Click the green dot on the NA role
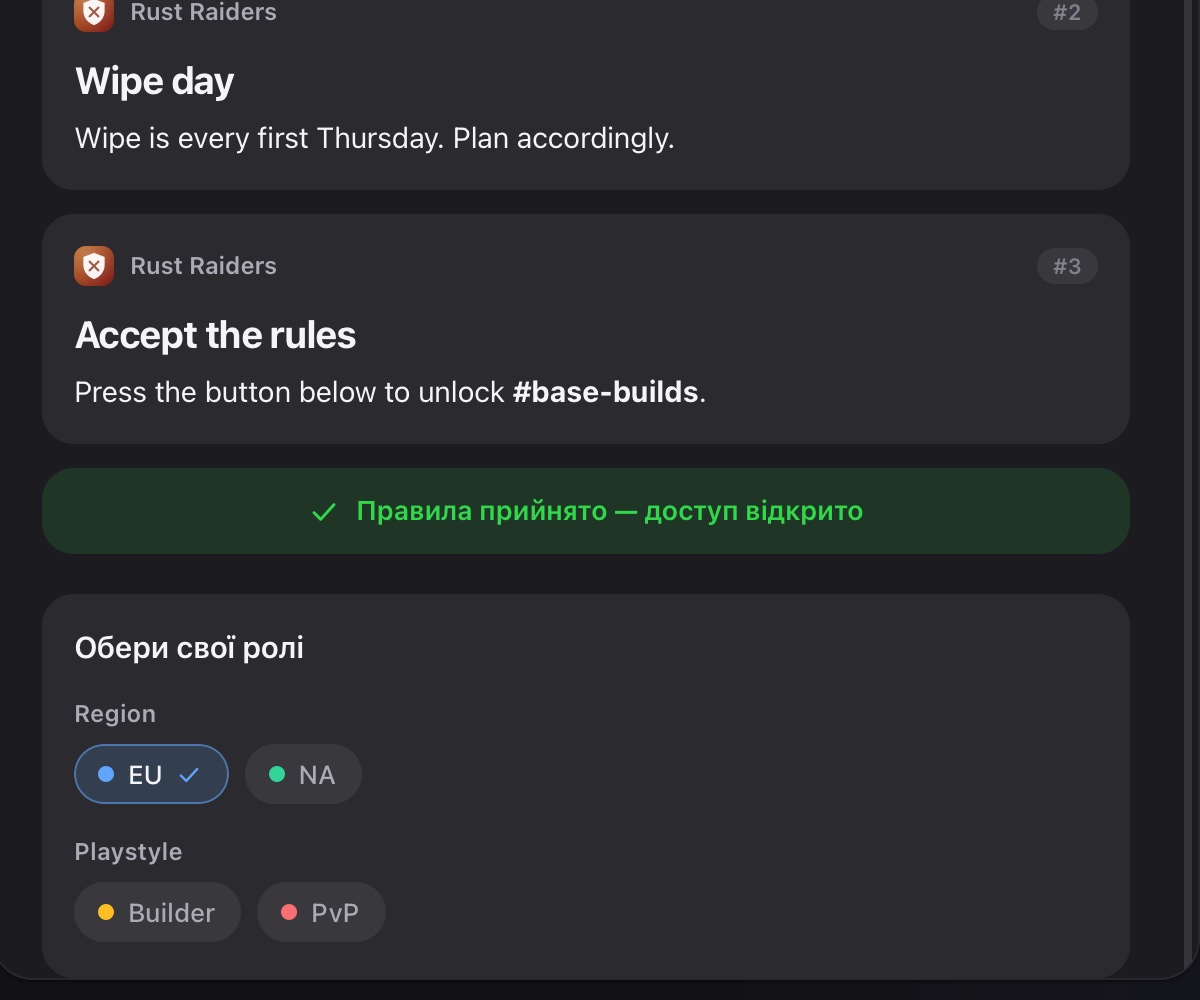This screenshot has height=1000, width=1200. (x=277, y=774)
